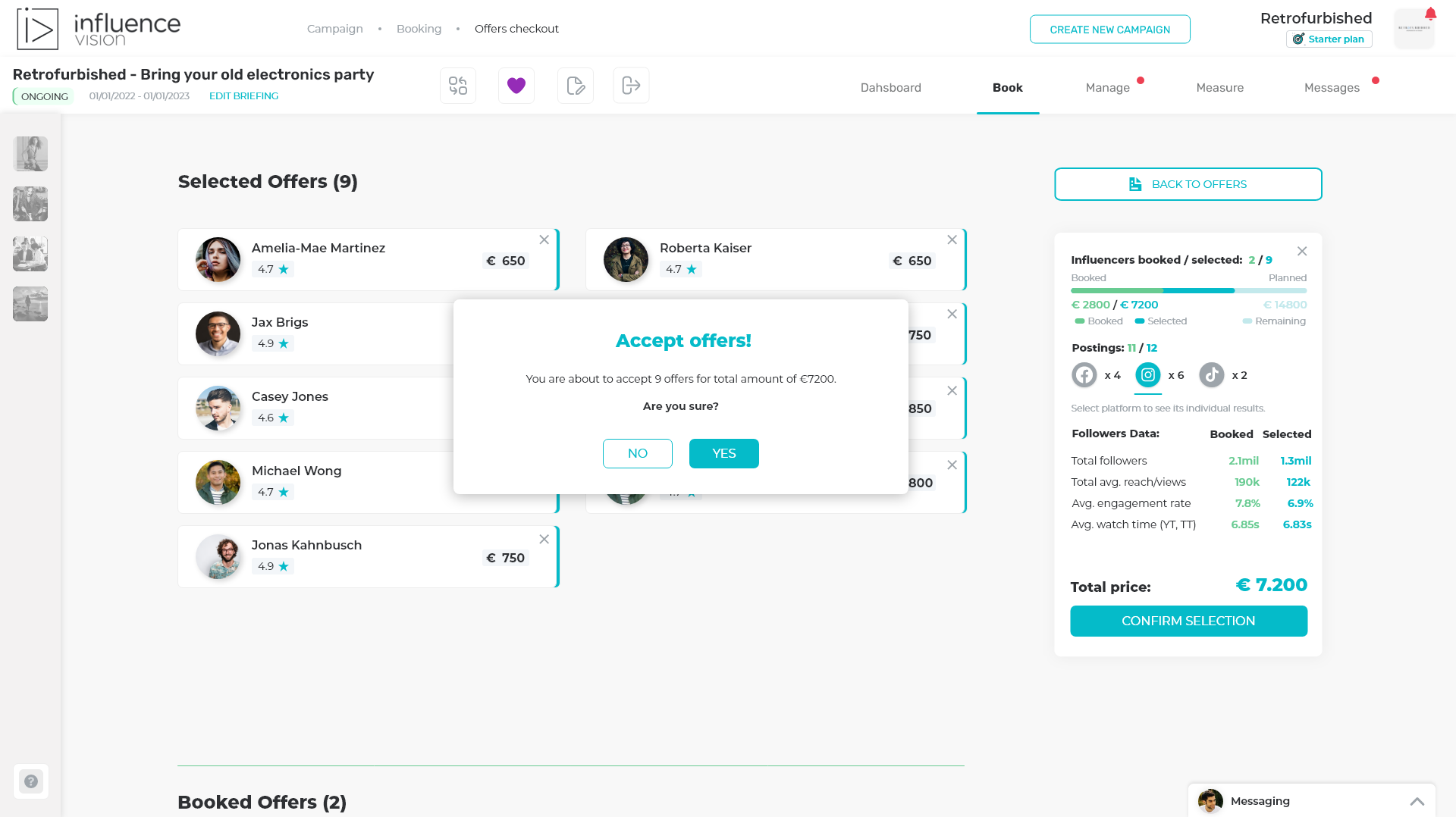Click the edit document icon in toolbar

(x=576, y=86)
